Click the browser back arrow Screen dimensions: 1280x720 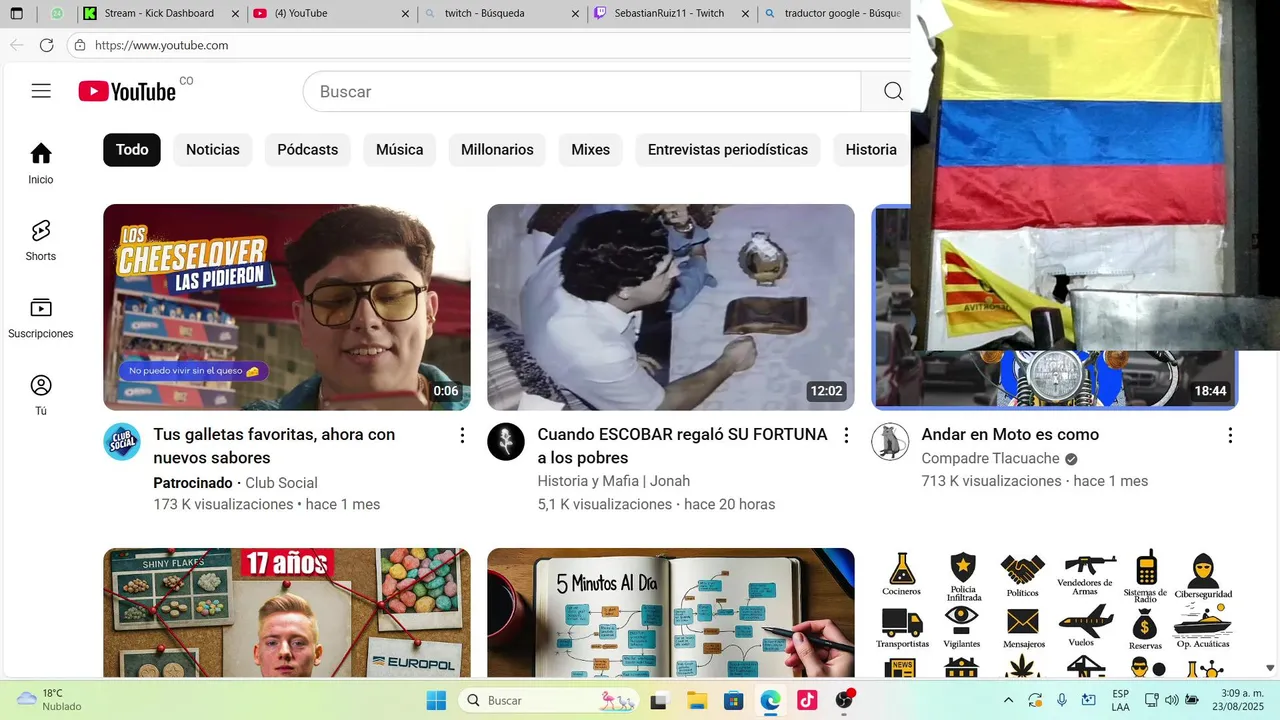click(x=16, y=45)
